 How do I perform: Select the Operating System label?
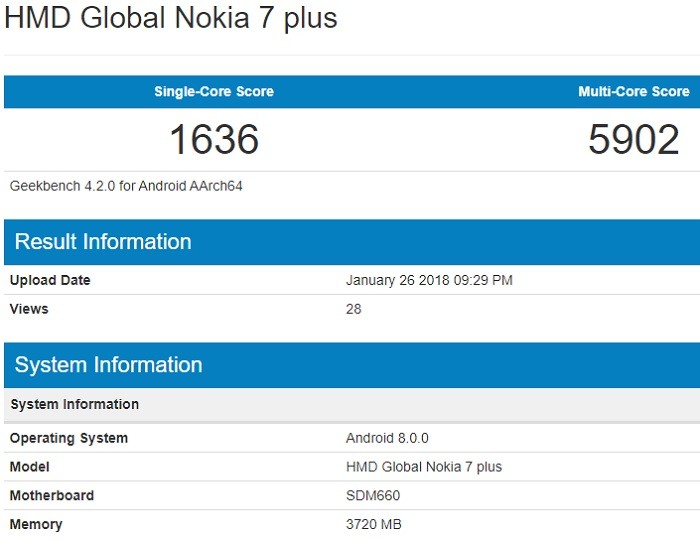(x=69, y=438)
